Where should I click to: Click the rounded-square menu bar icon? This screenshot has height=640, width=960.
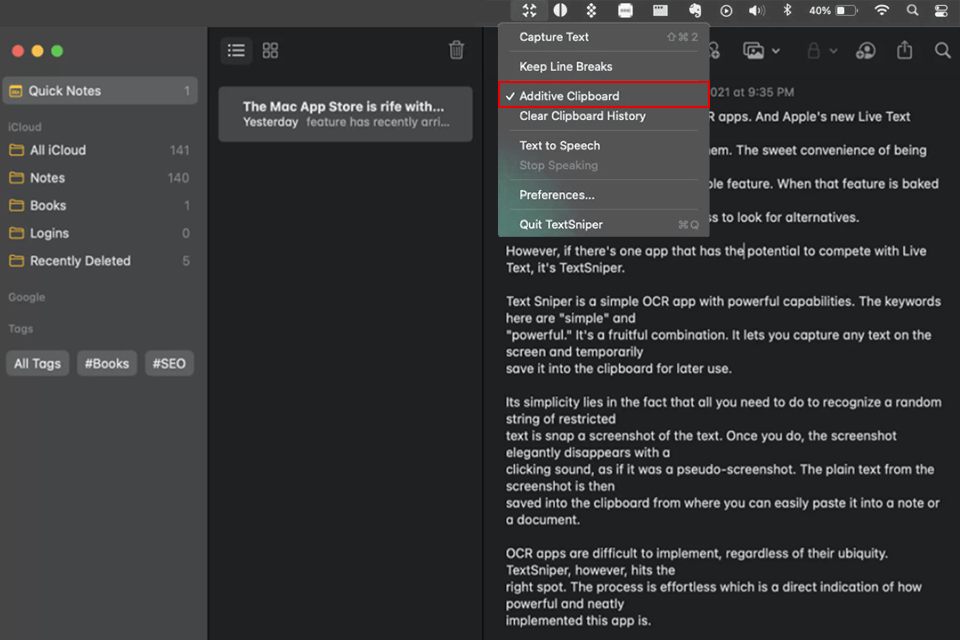pos(625,10)
